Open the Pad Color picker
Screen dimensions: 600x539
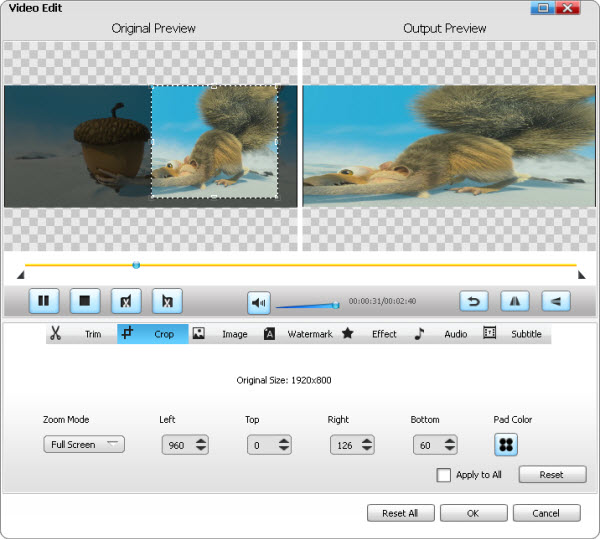506,445
